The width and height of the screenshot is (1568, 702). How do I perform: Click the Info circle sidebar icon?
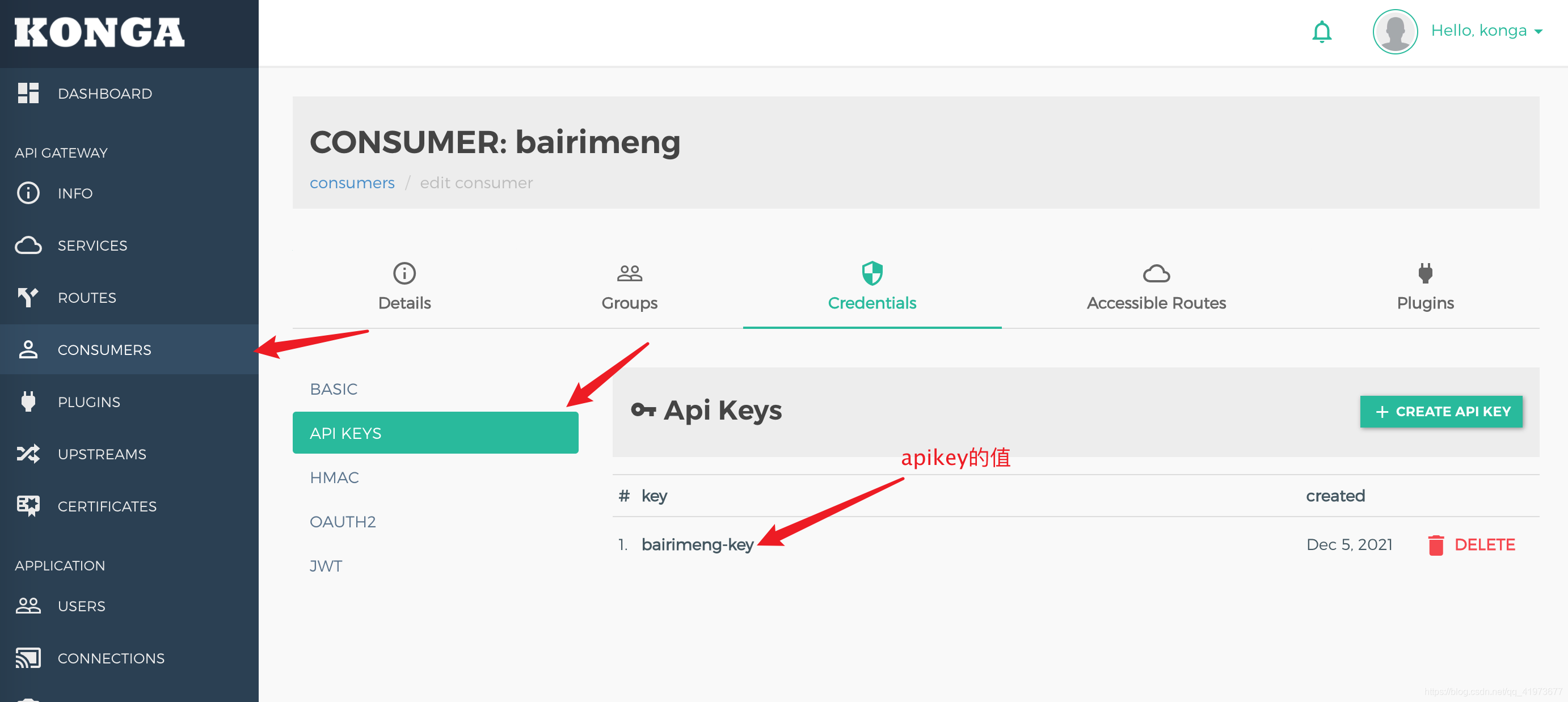28,193
